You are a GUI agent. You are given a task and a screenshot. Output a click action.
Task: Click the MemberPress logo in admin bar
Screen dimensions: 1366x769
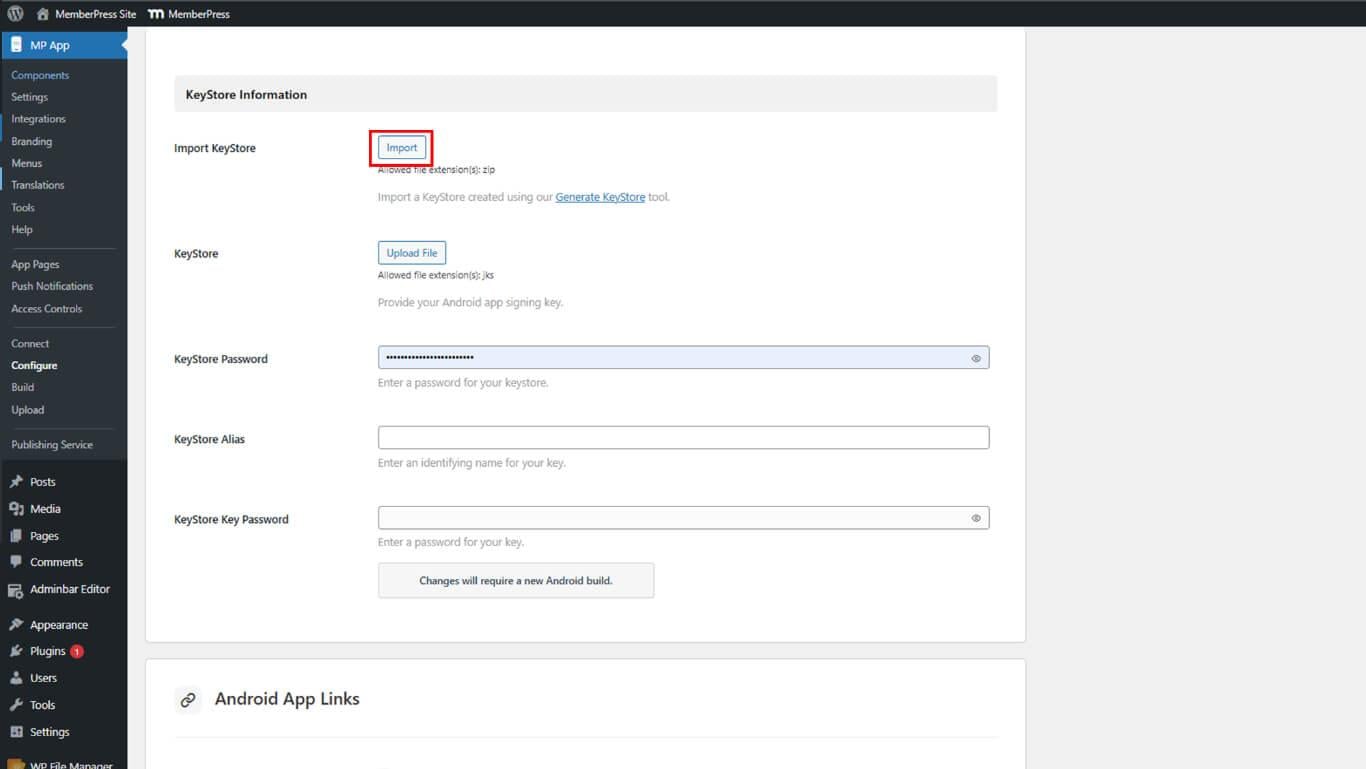(156, 14)
